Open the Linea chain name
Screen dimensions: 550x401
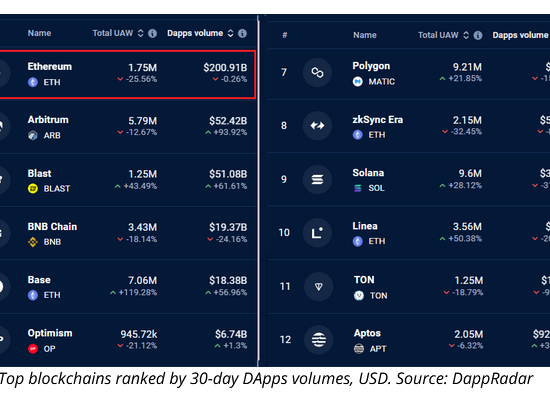[x=365, y=226]
